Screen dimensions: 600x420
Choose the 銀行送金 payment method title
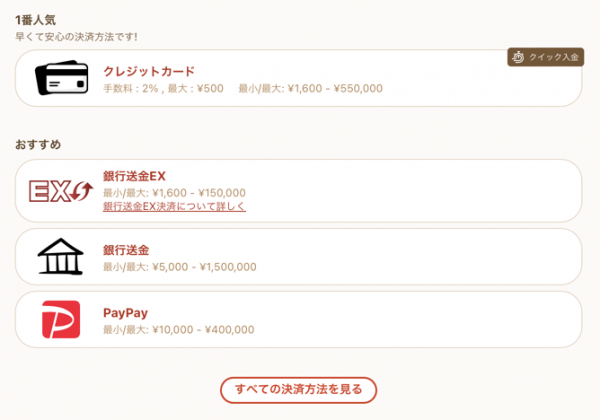point(126,250)
